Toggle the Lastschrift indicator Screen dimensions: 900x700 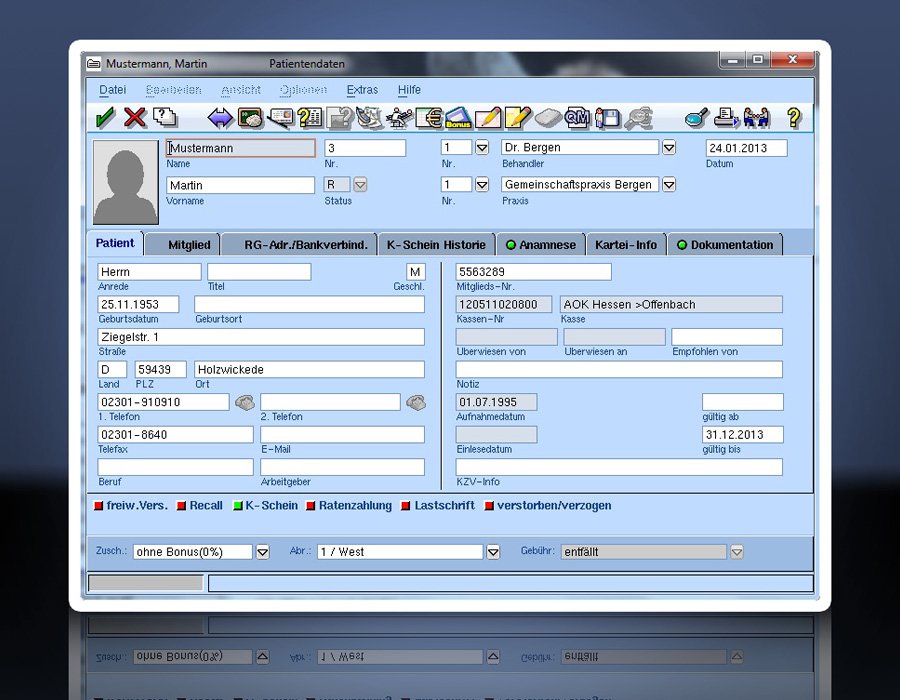pyautogui.click(x=407, y=506)
